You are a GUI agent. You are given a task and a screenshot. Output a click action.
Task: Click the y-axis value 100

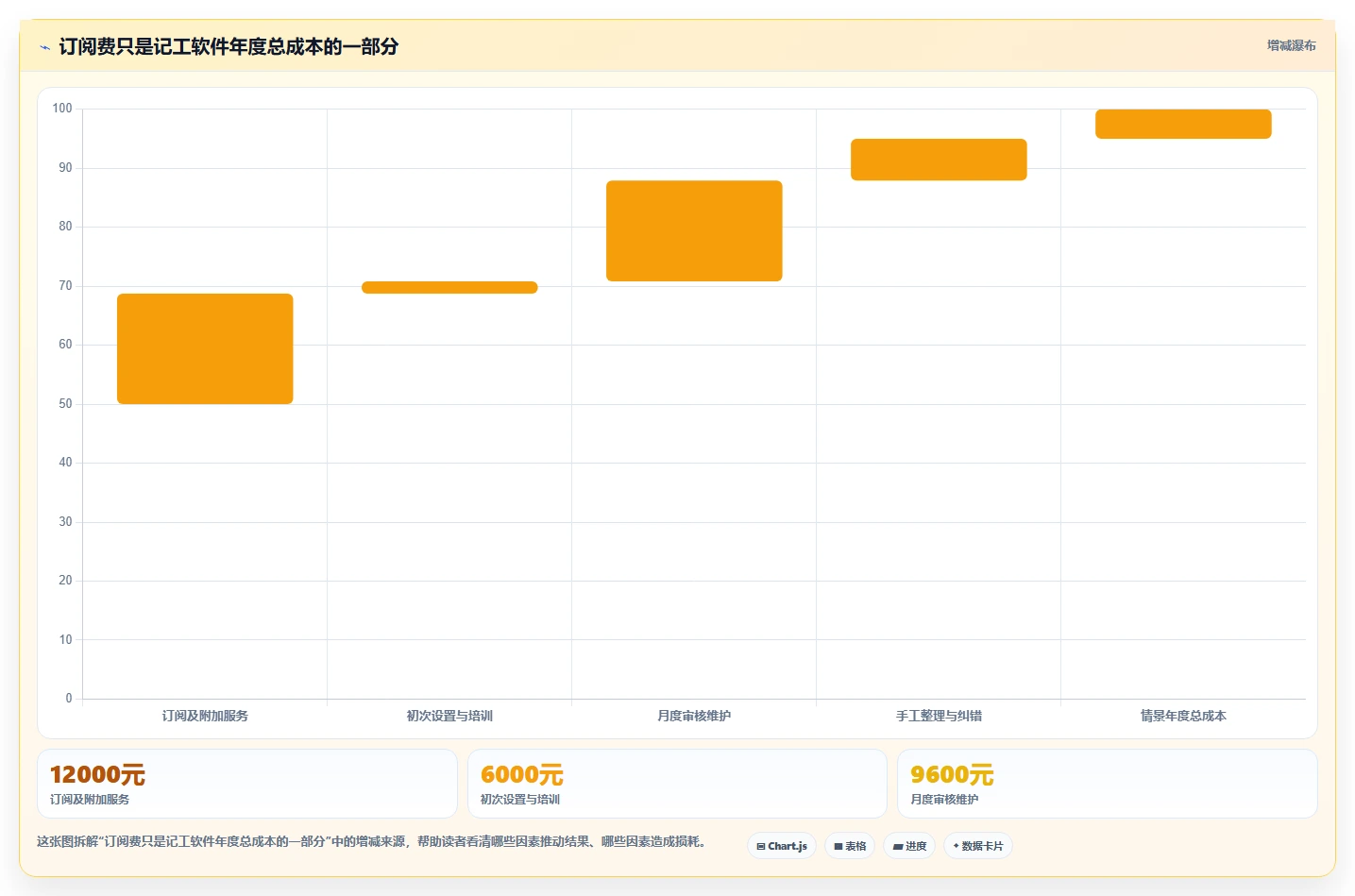click(62, 109)
